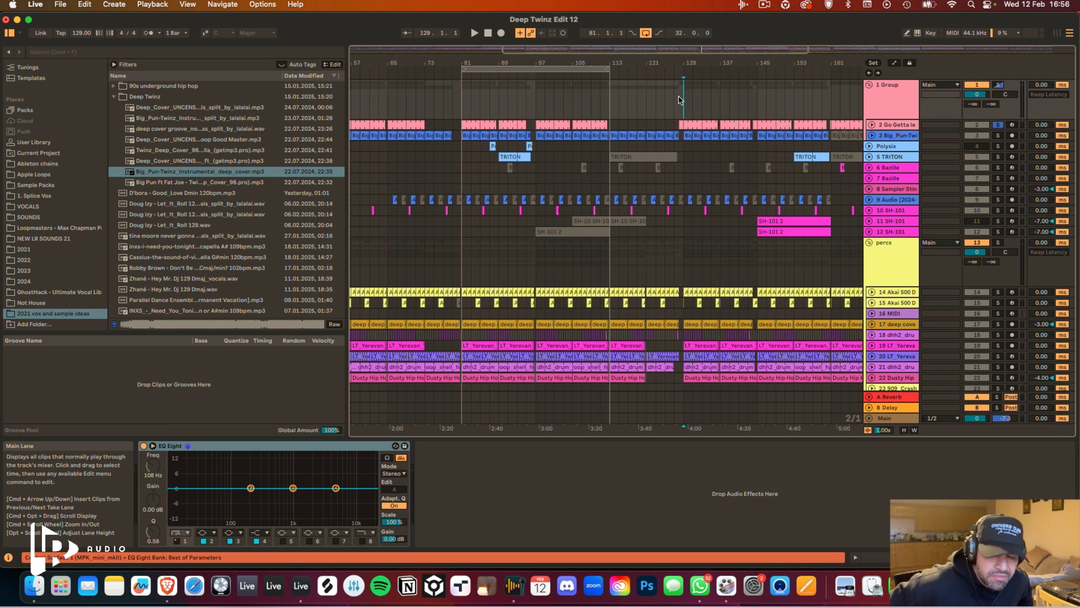Launch the Polysix track clip button

click(x=869, y=146)
